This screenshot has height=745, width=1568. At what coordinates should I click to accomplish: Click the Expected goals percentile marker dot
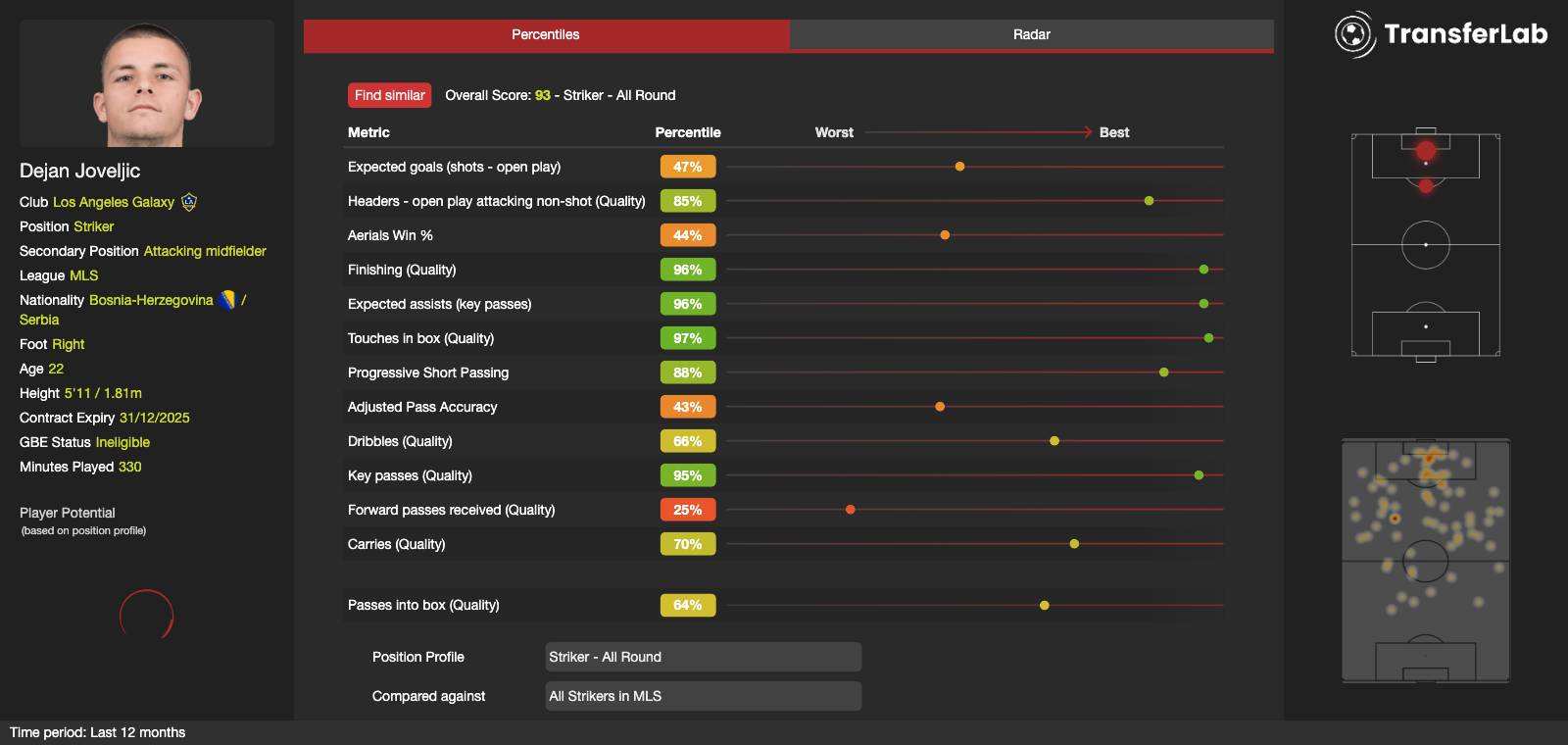tap(959, 167)
